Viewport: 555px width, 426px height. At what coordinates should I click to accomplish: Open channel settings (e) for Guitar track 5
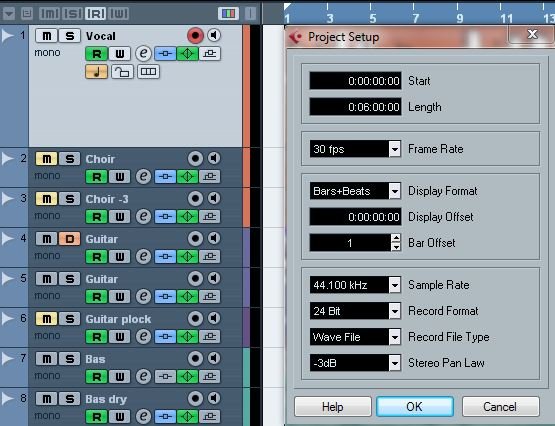coord(143,296)
